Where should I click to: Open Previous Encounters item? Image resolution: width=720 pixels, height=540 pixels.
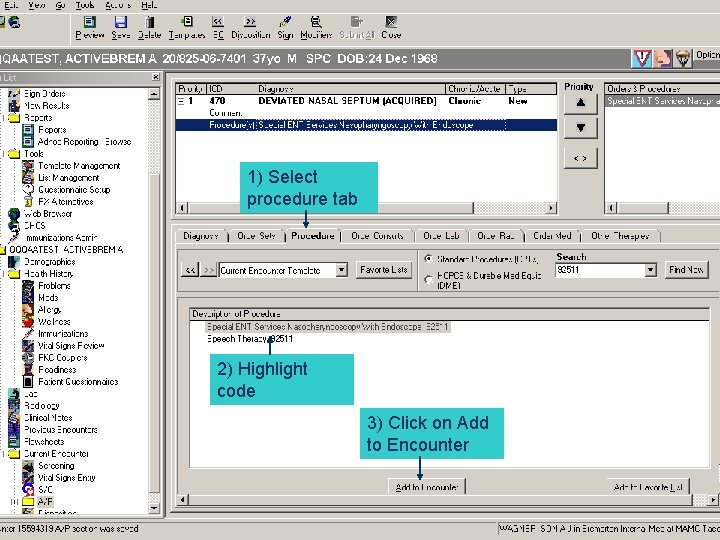coord(61,430)
